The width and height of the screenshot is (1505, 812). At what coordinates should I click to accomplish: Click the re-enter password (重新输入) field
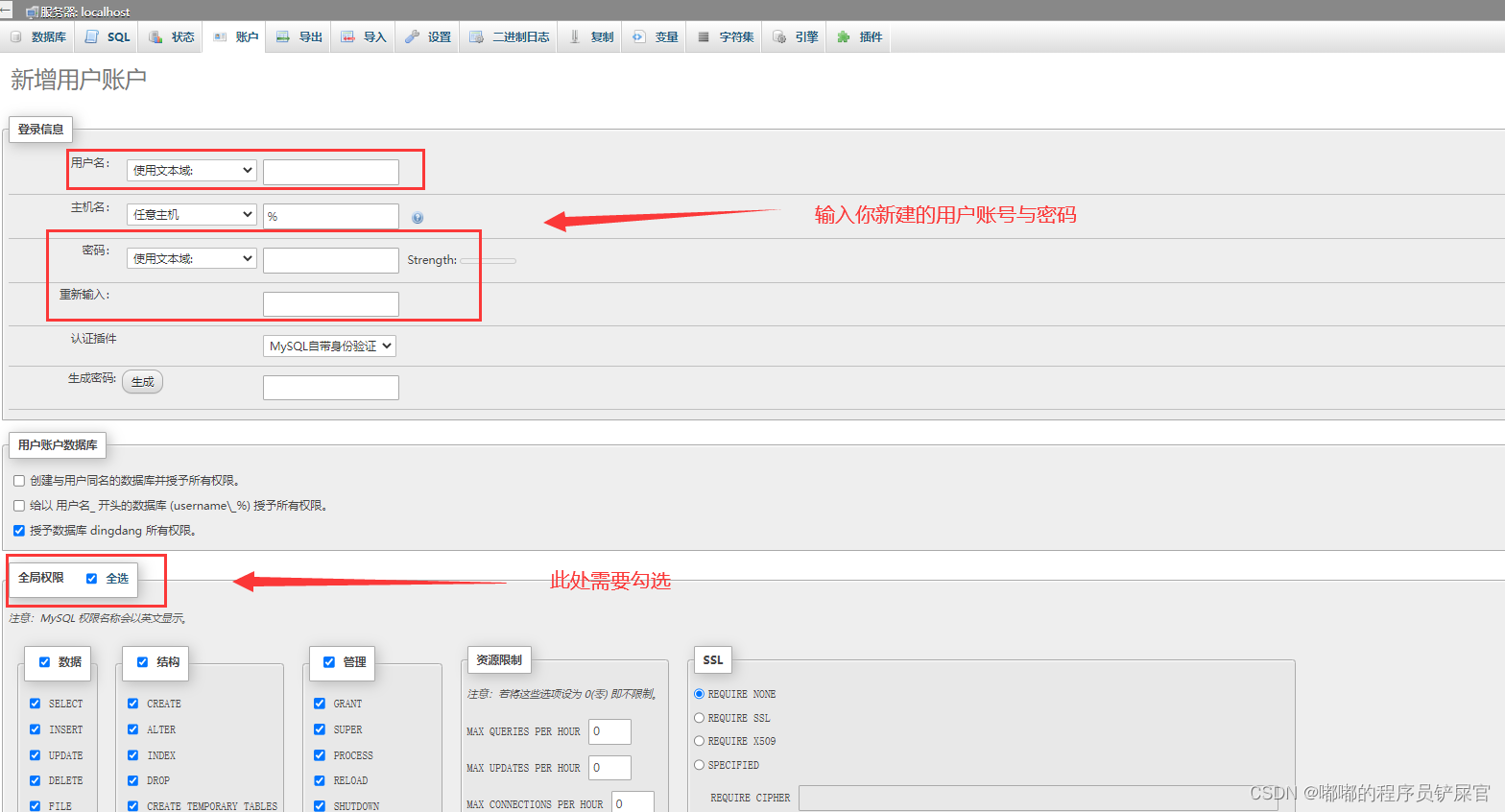(331, 304)
